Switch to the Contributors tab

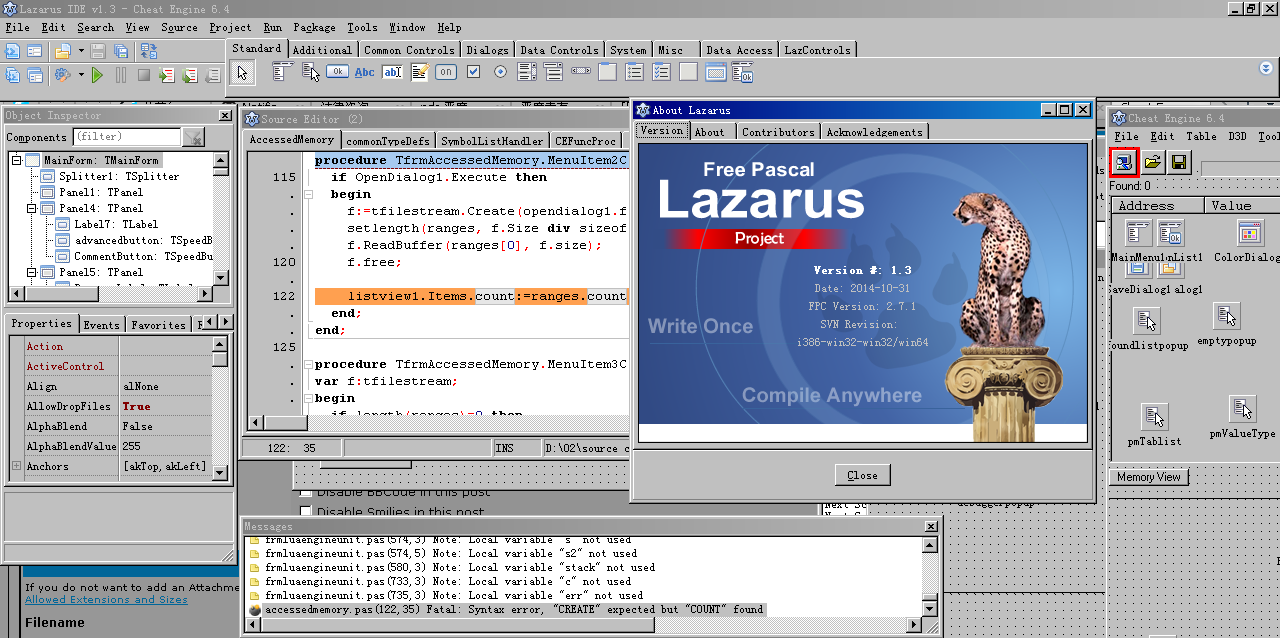click(778, 132)
